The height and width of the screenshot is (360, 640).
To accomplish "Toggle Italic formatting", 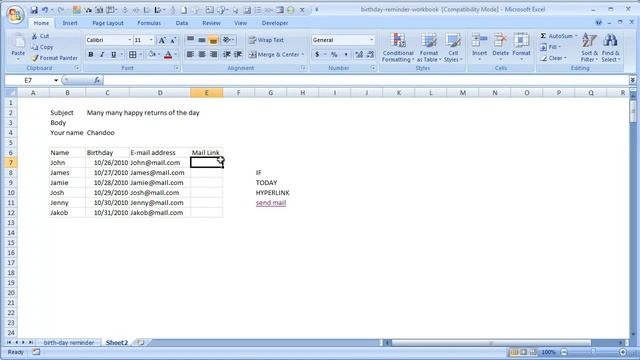I will (102, 54).
